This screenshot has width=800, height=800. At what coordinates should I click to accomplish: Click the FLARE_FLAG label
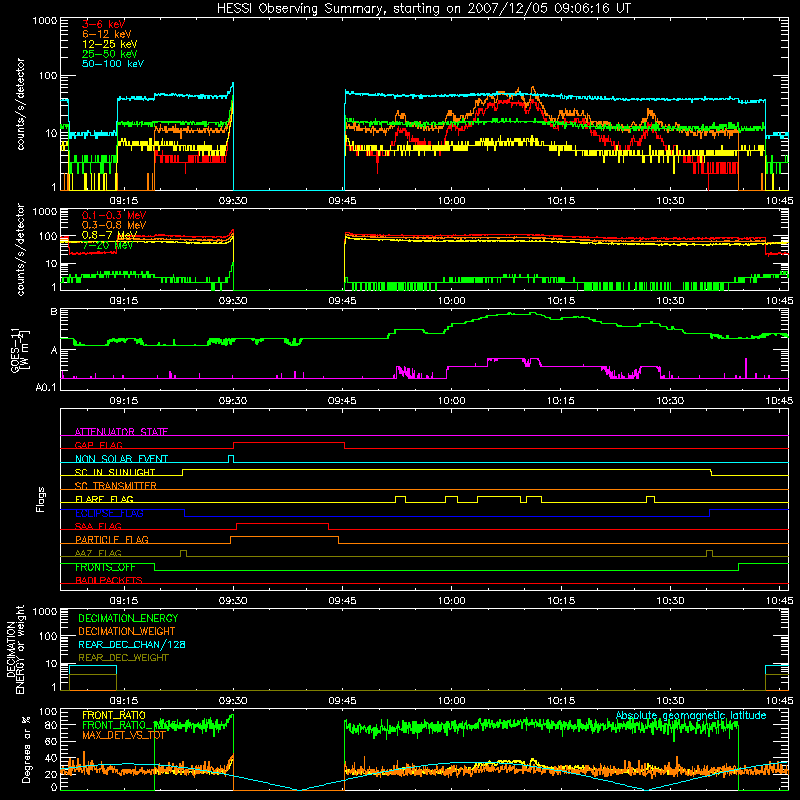tap(104, 499)
